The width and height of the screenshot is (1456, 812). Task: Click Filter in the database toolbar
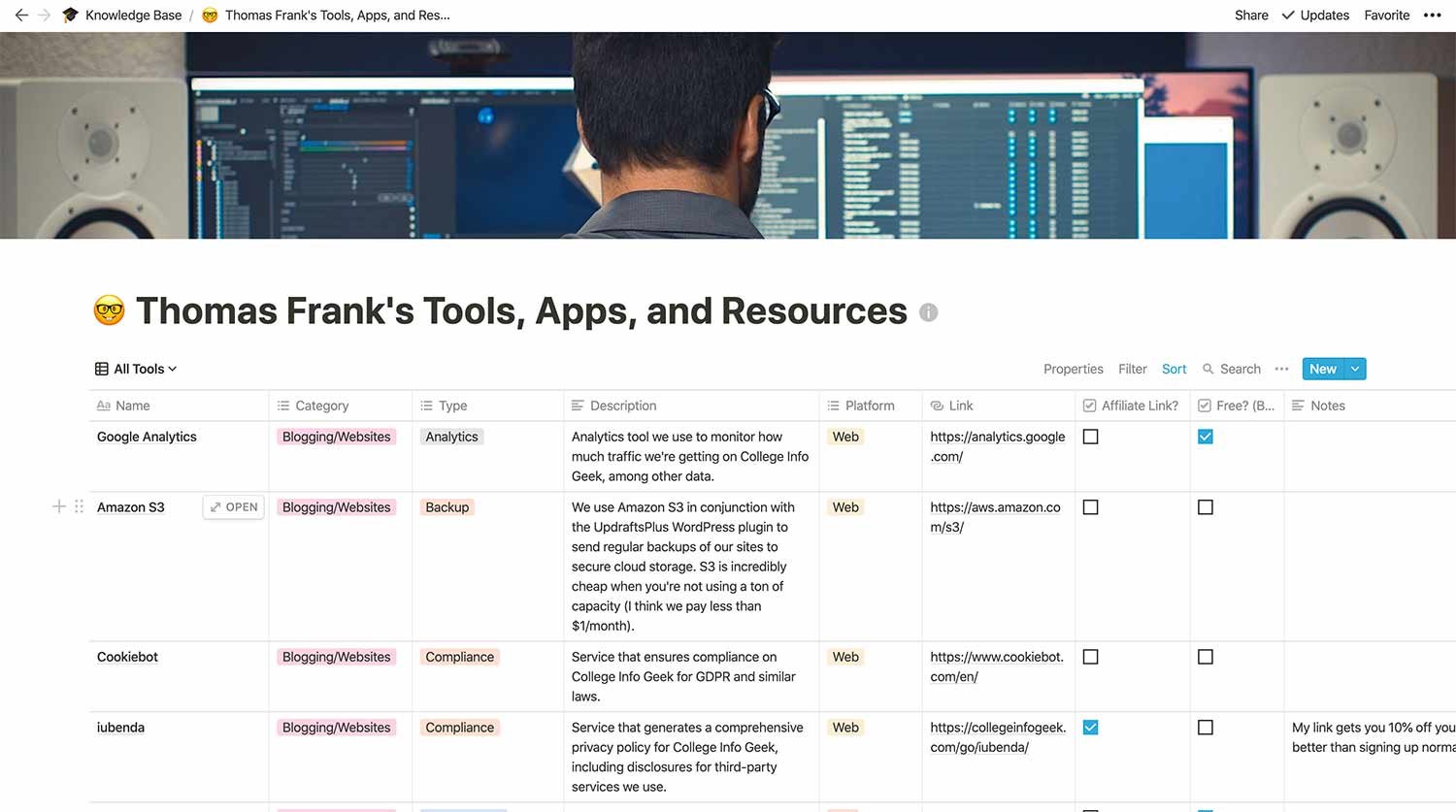[x=1132, y=369]
